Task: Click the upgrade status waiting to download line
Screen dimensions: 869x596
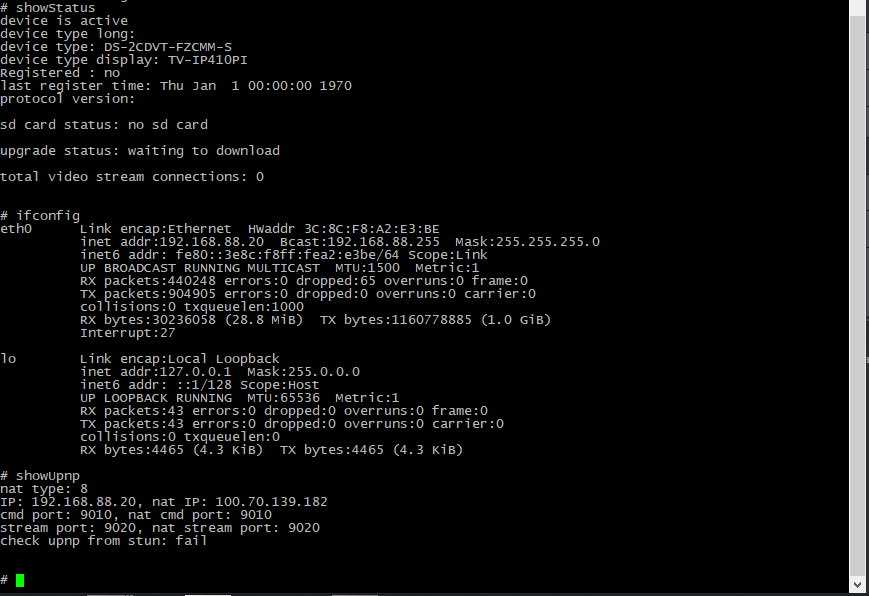Action: point(140,151)
